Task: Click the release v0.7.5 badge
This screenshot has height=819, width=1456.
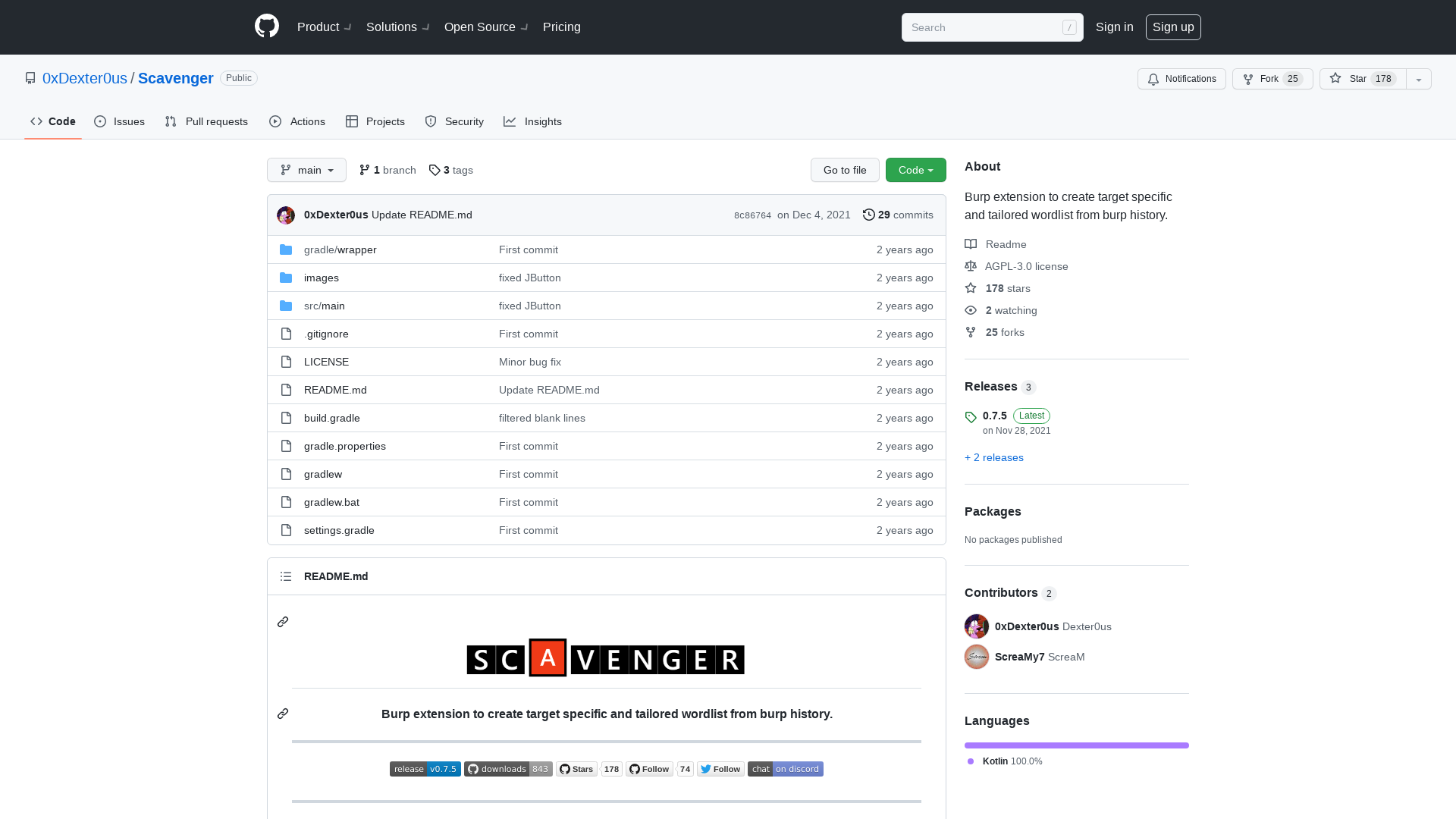Action: [x=425, y=769]
